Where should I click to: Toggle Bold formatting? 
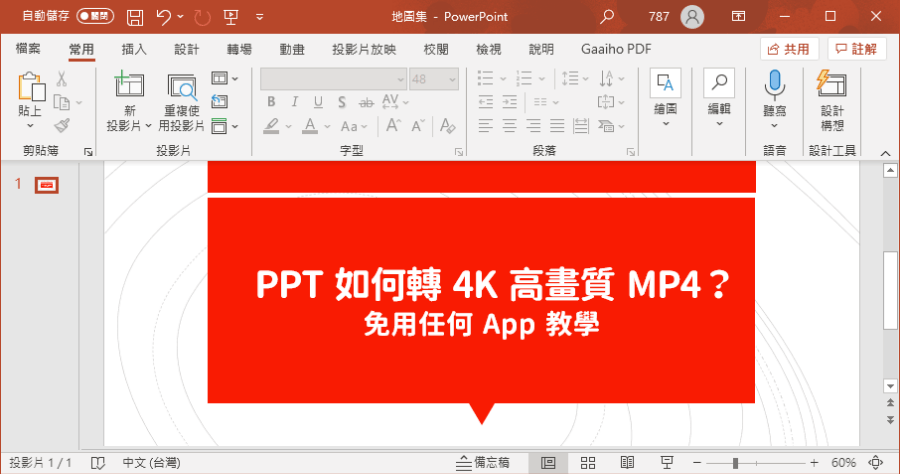point(271,102)
